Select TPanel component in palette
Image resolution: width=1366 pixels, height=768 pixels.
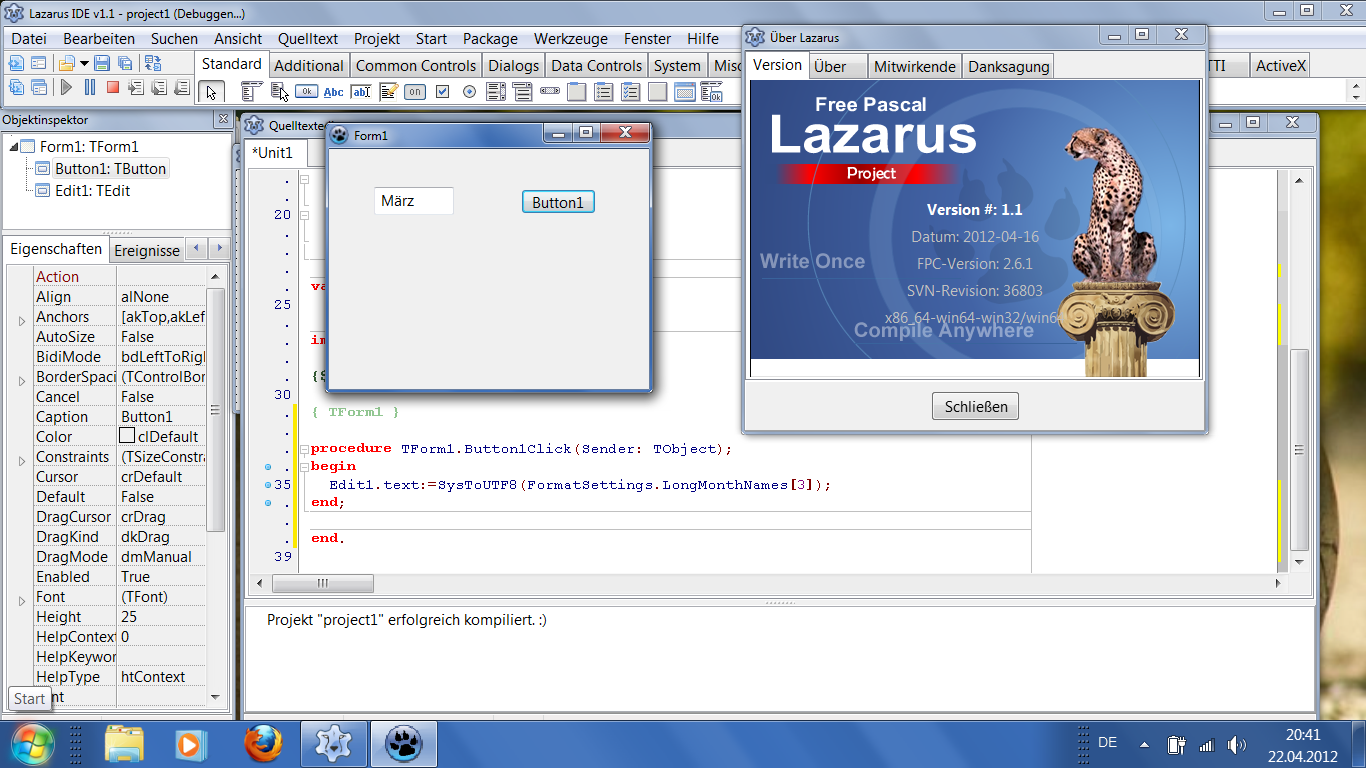click(657, 91)
